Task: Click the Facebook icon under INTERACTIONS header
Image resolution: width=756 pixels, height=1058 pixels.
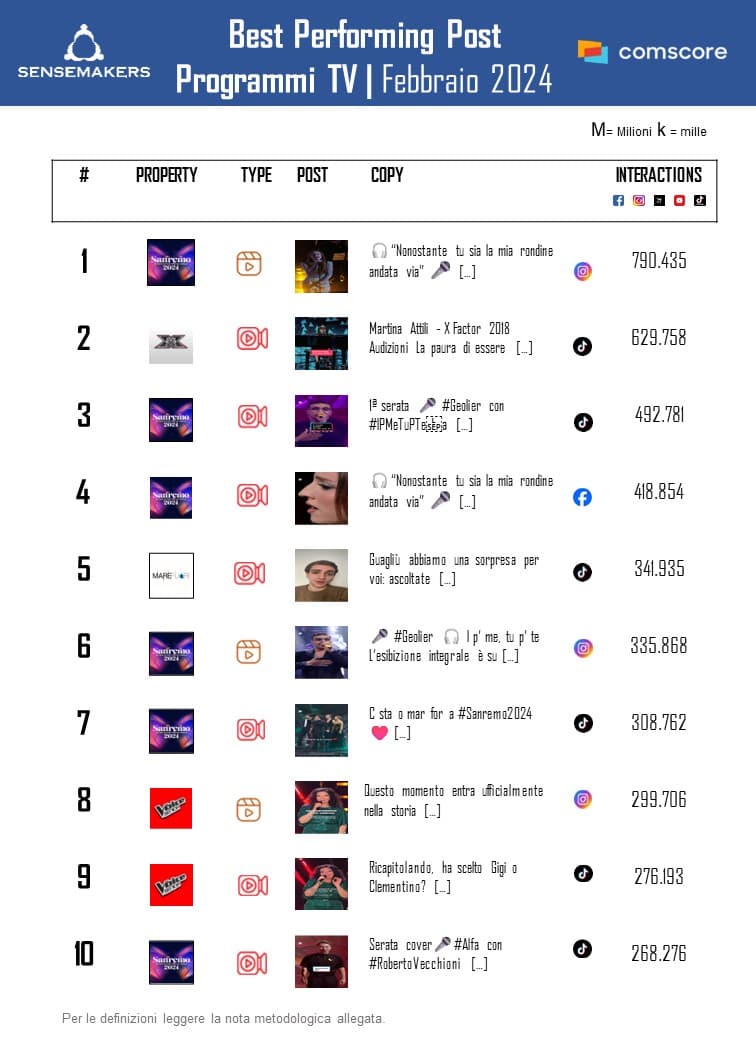Action: coord(618,200)
